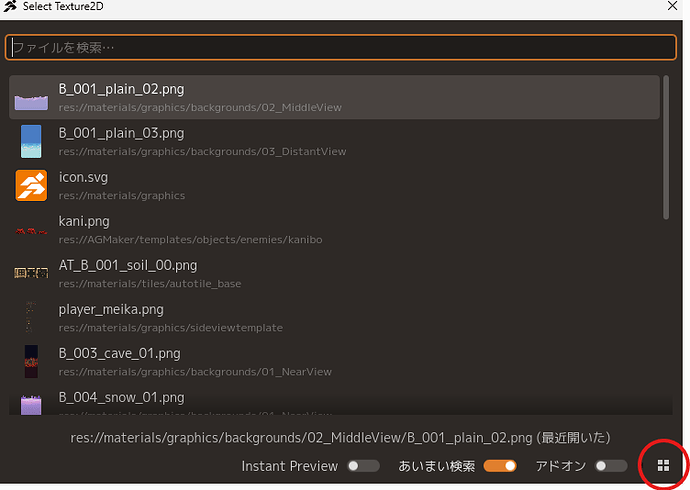Click Instant Preview label

click(x=290, y=466)
